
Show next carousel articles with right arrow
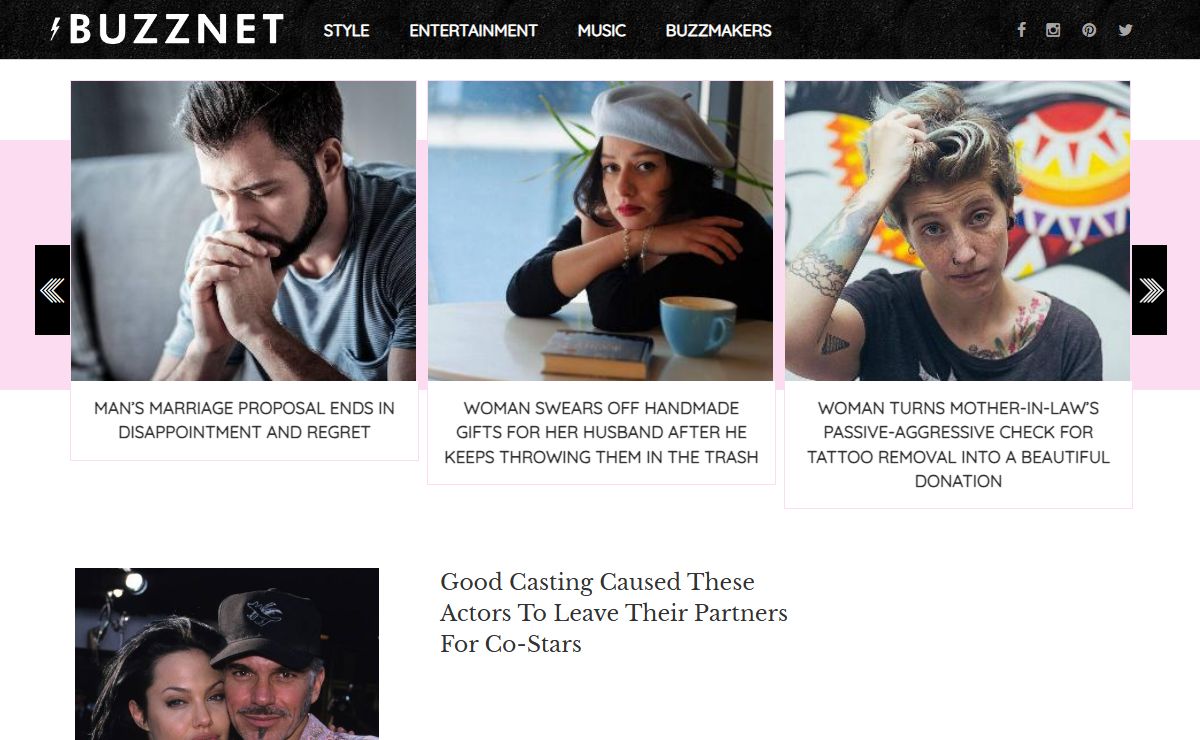point(1149,290)
